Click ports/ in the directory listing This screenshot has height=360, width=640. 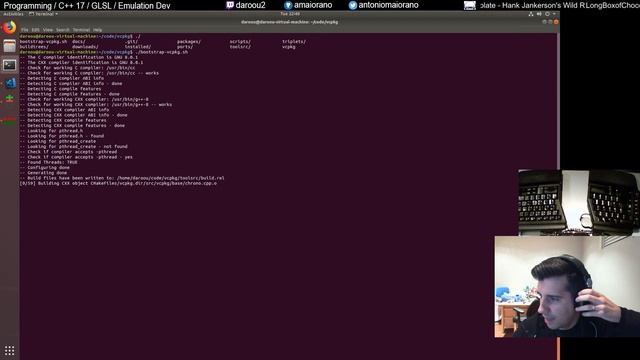coord(185,47)
